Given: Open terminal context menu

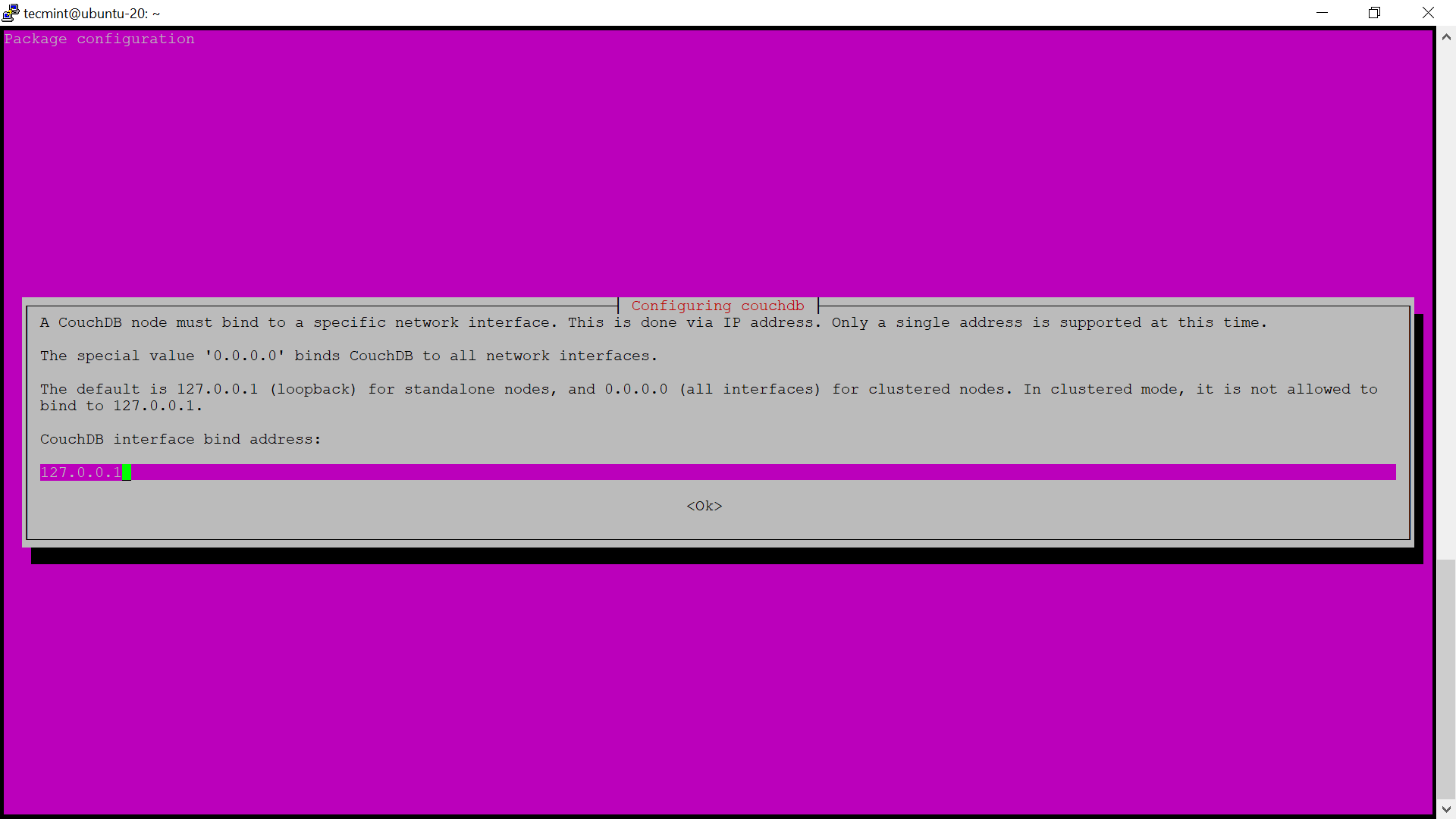Looking at the screenshot, I should 9,13.
